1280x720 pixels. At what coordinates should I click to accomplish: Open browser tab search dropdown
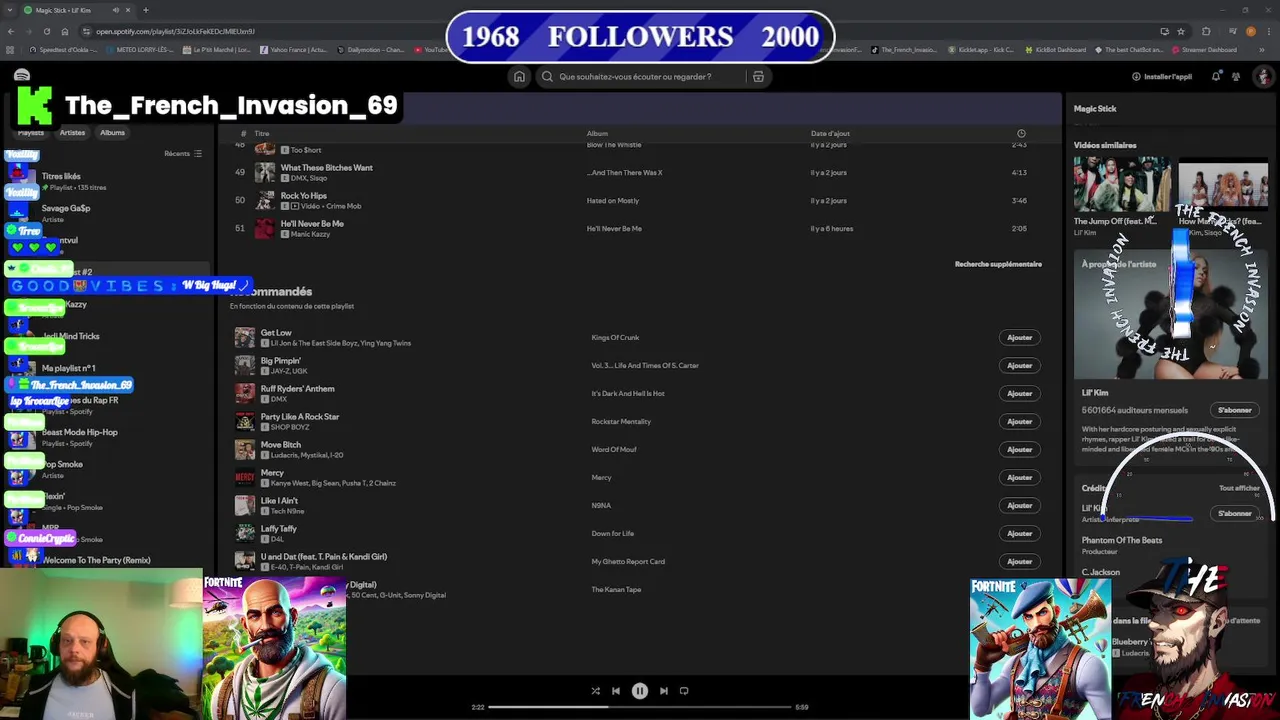[x=10, y=10]
